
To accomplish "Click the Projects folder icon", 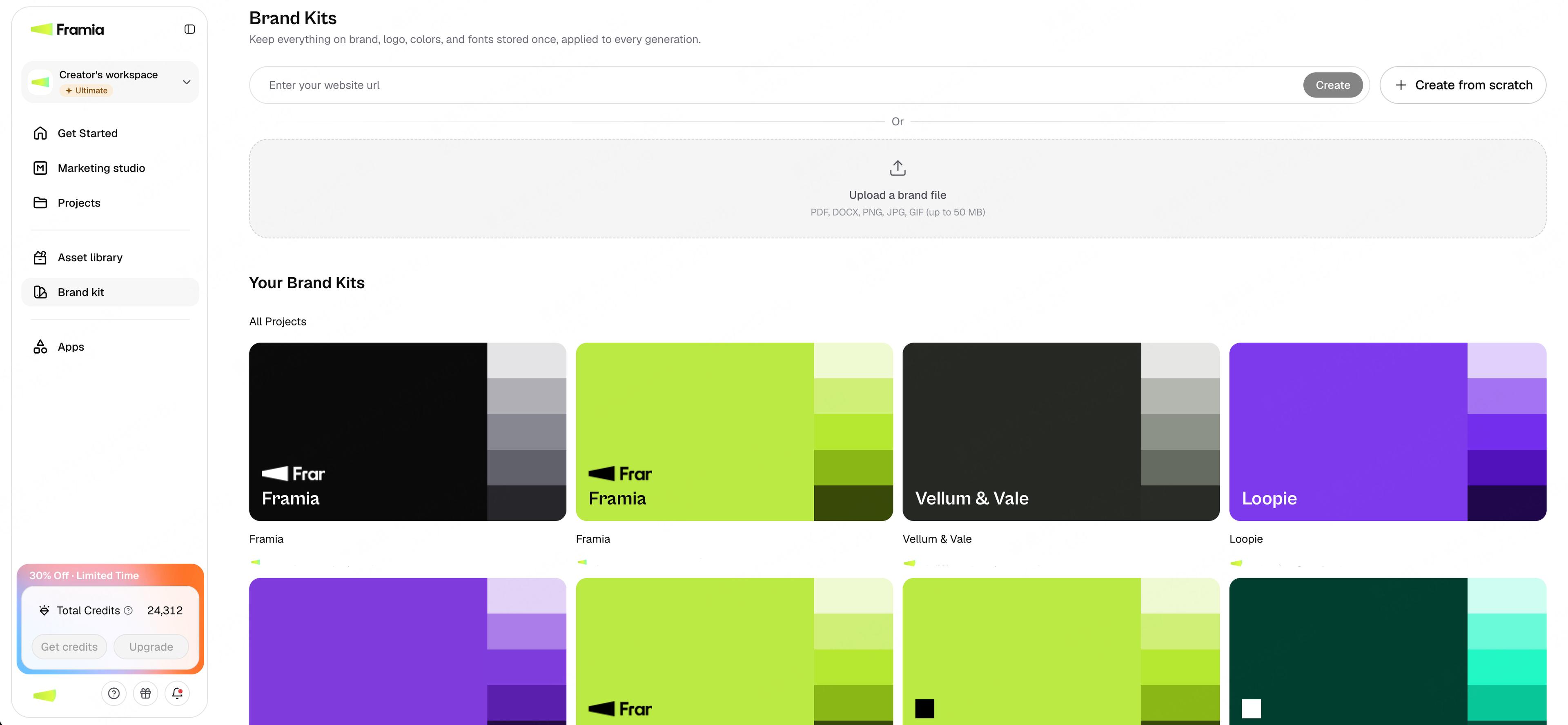I will point(40,203).
